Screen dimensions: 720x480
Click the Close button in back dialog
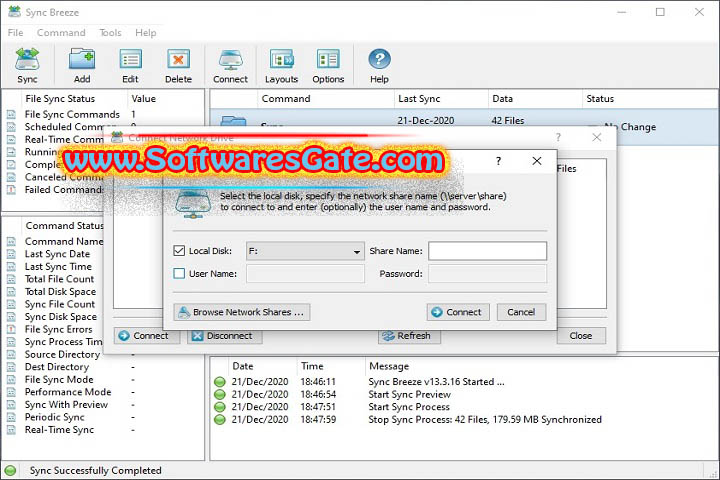581,335
